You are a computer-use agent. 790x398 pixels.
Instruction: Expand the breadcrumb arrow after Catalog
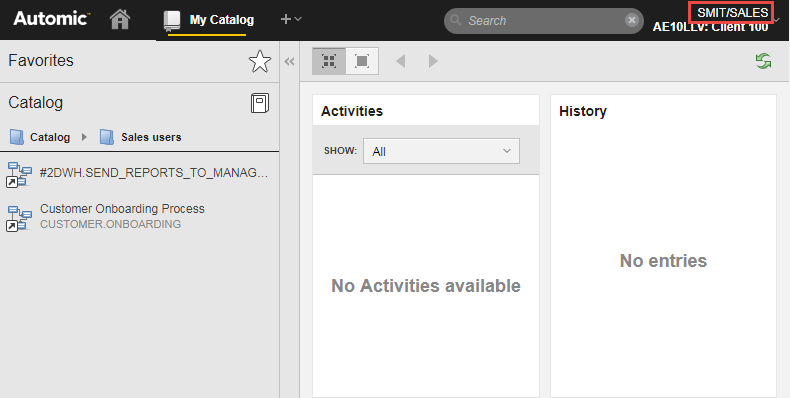[84, 137]
